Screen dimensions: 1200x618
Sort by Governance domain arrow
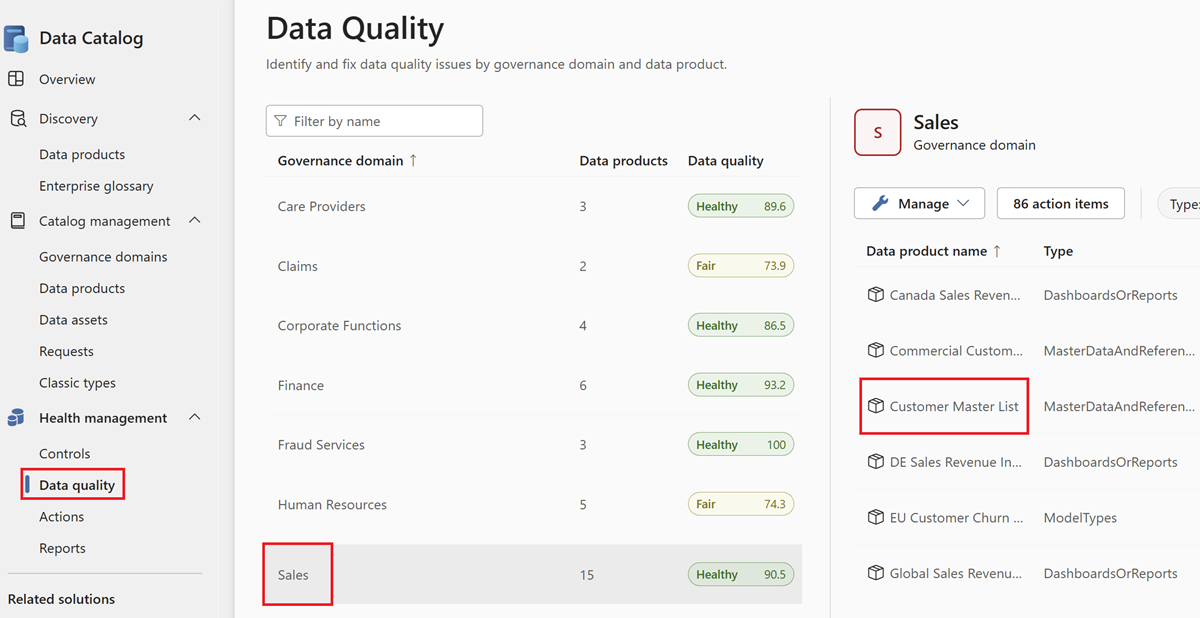point(413,160)
